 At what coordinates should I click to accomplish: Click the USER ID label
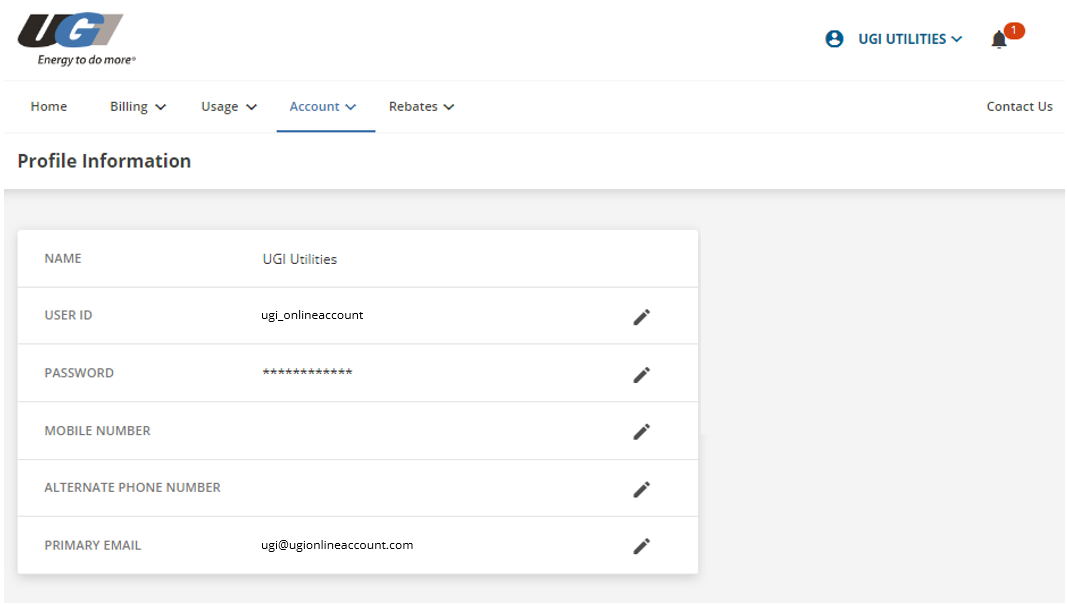click(68, 315)
